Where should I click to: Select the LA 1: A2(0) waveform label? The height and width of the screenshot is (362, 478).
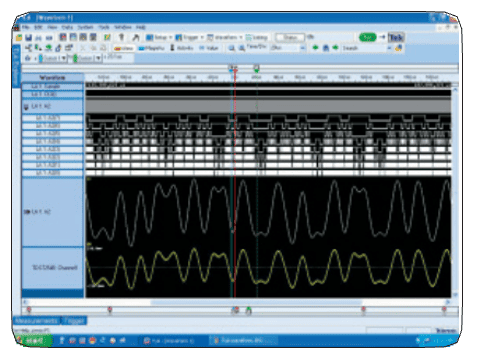click(53, 173)
